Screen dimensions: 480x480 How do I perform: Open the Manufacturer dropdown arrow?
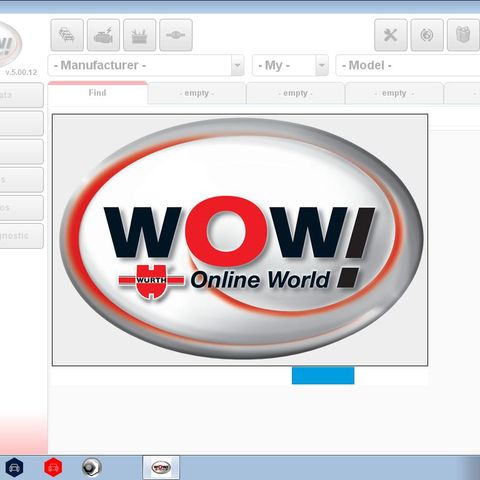click(x=237, y=65)
